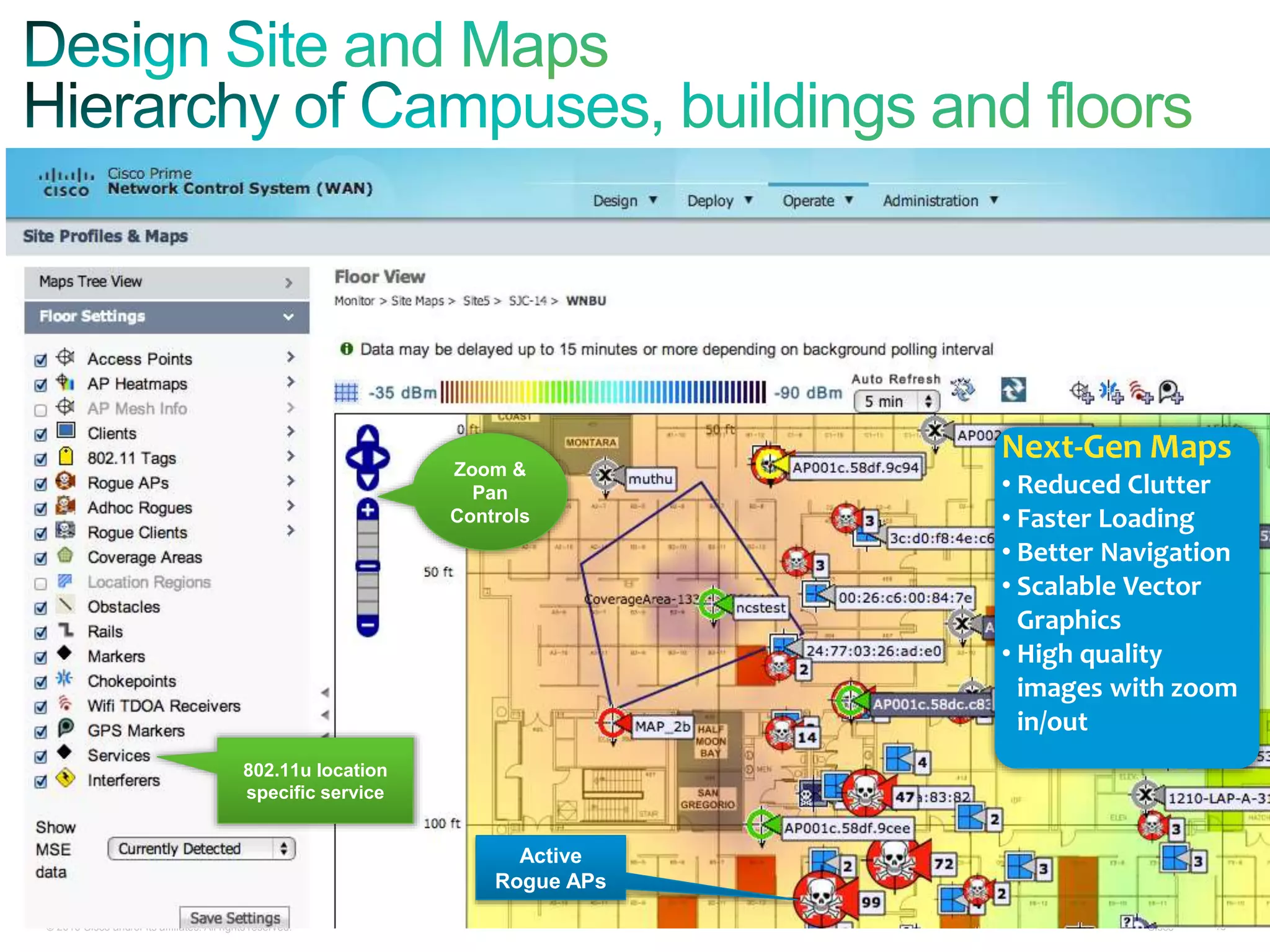Uncheck the Coverage Areas checkbox

pos(41,558)
